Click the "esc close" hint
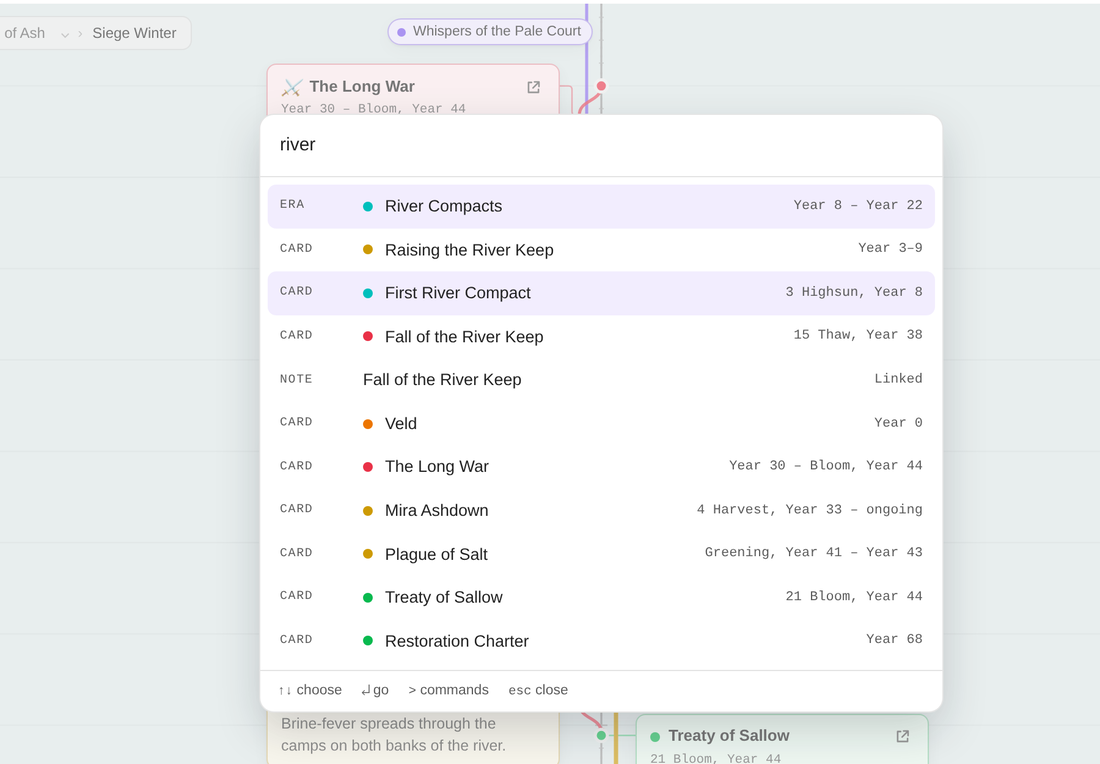The image size is (1100, 764). pyautogui.click(x=538, y=690)
